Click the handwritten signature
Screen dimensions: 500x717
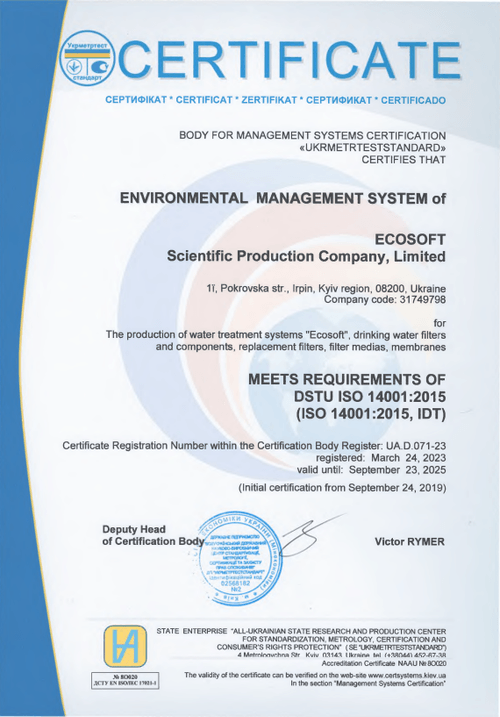[311, 533]
